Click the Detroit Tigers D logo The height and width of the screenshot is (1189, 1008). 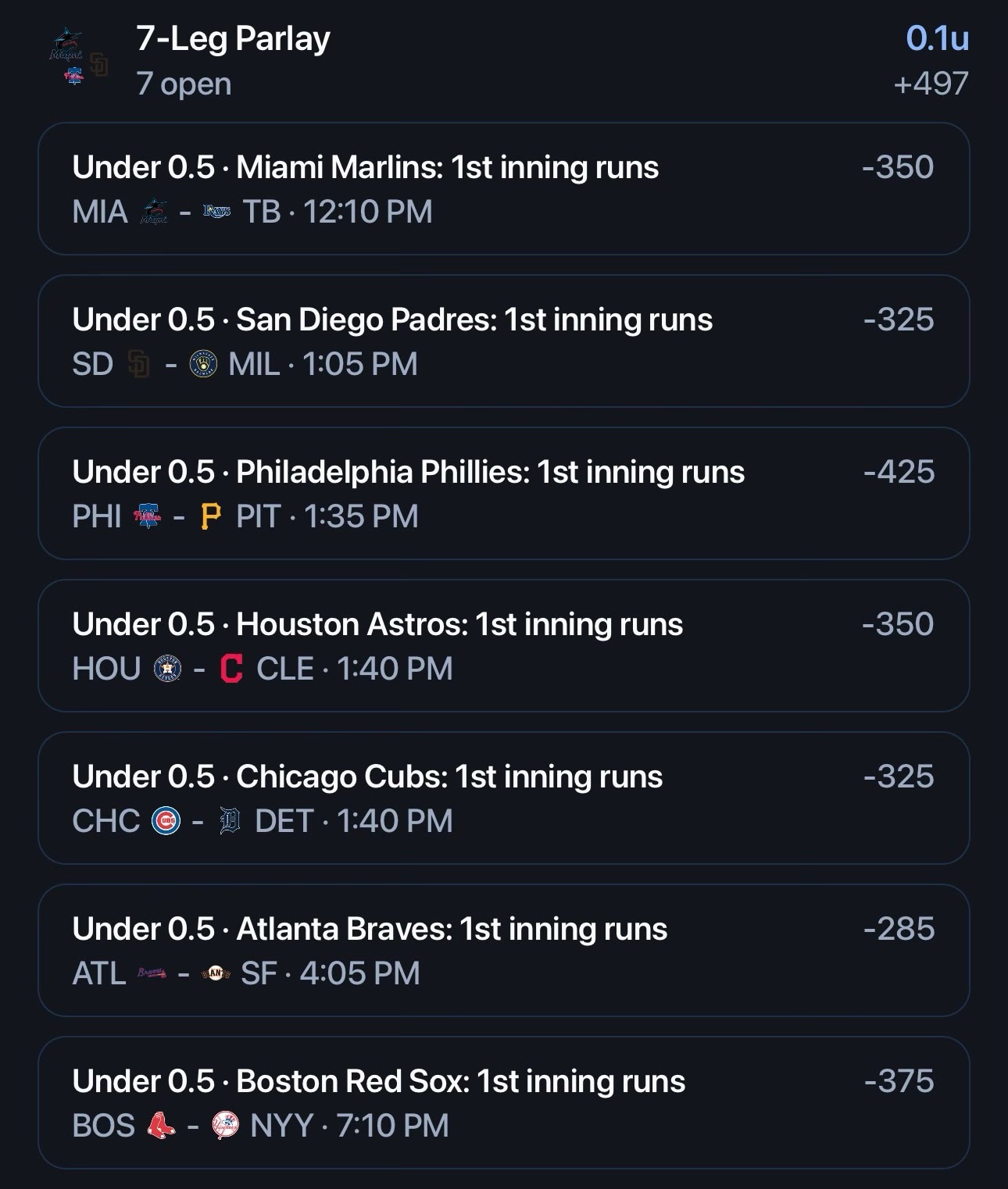click(x=230, y=821)
